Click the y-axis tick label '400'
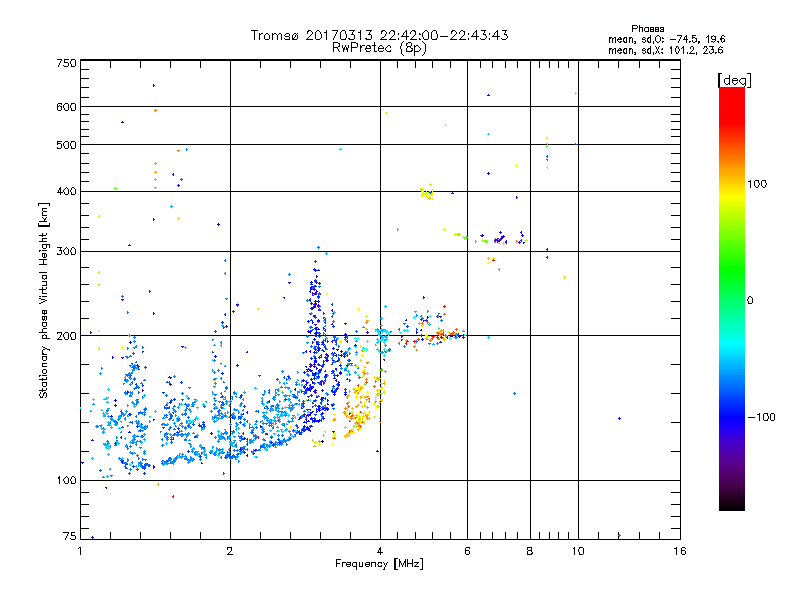The height and width of the screenshot is (600, 800). (x=66, y=191)
